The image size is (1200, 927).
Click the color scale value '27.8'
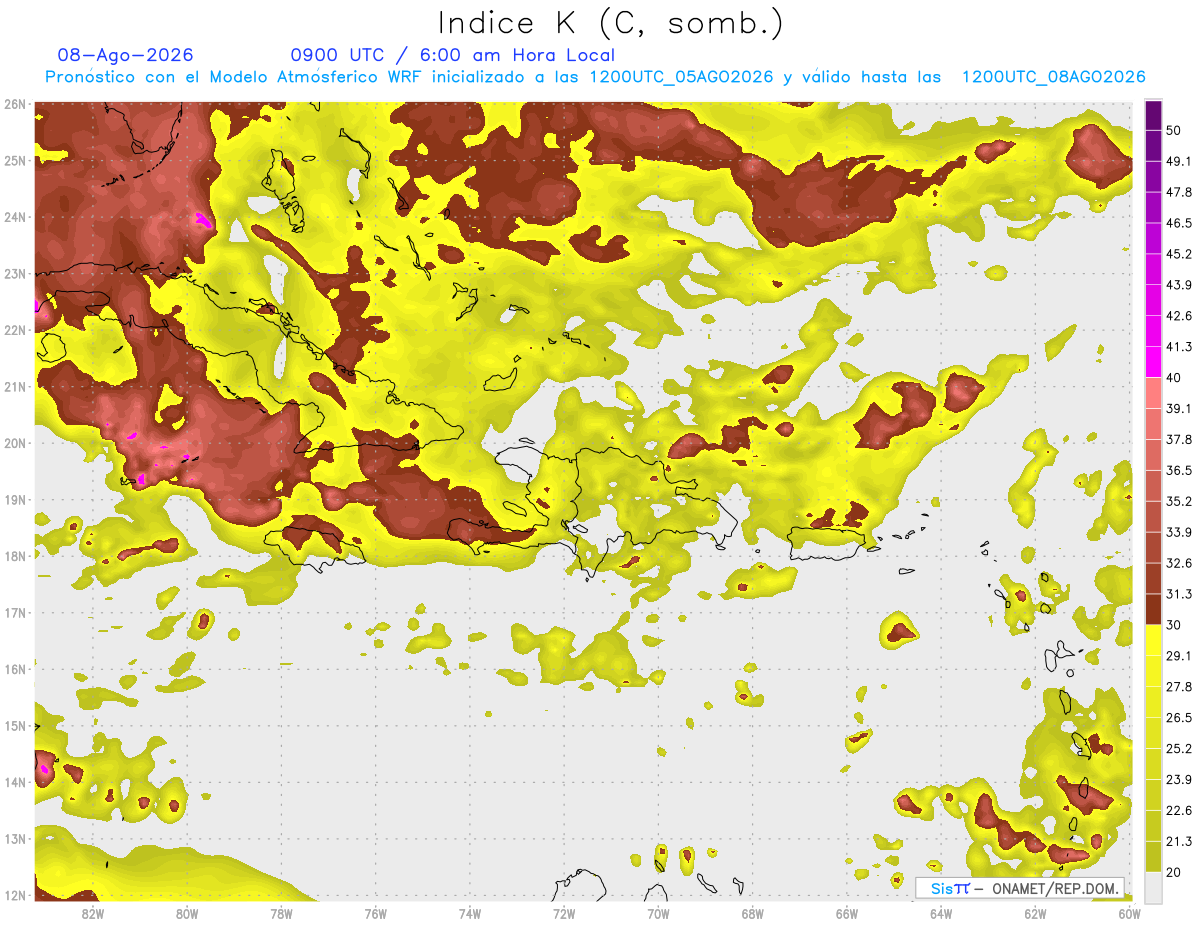pos(1179,687)
